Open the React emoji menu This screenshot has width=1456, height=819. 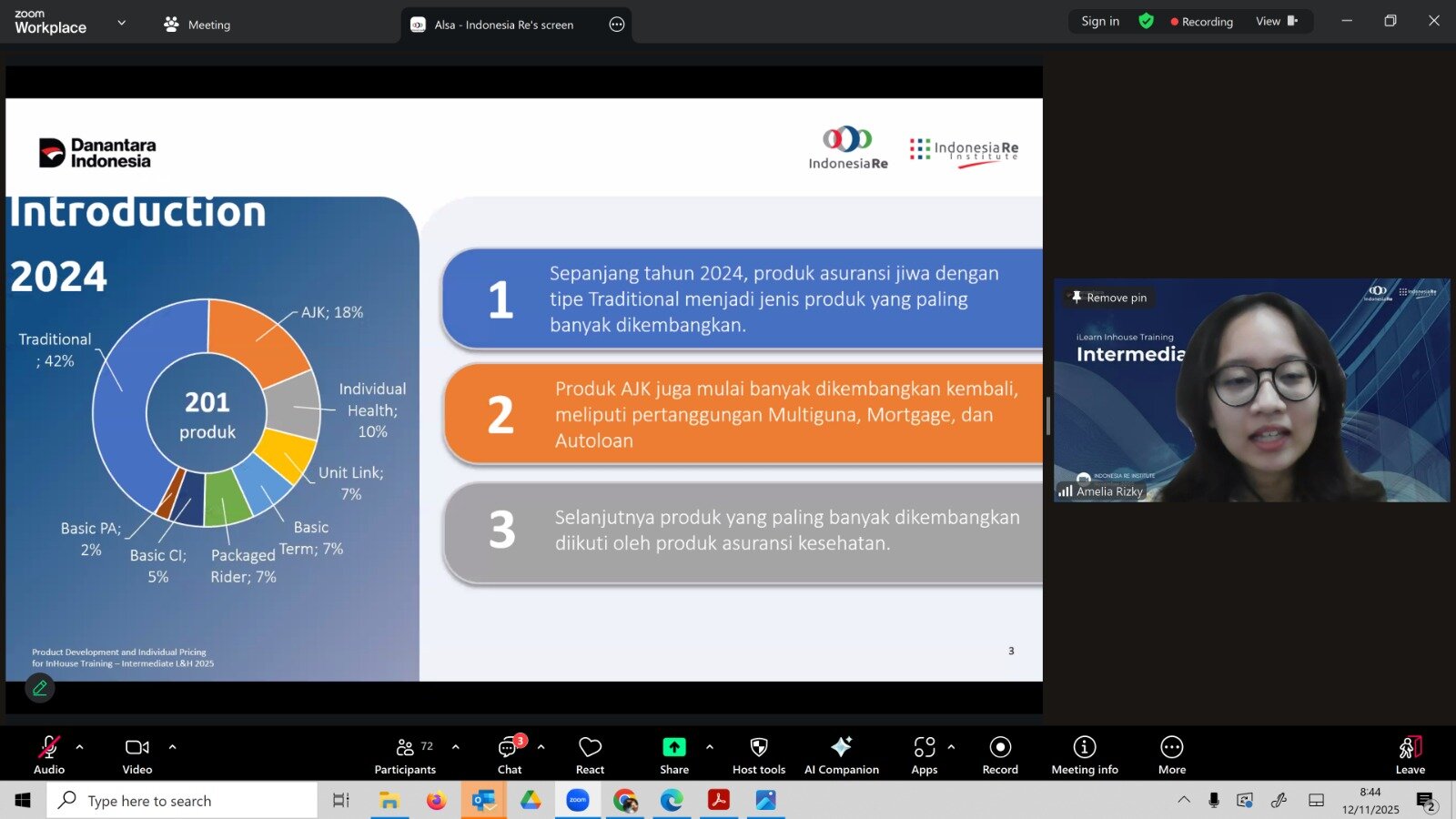tap(590, 754)
